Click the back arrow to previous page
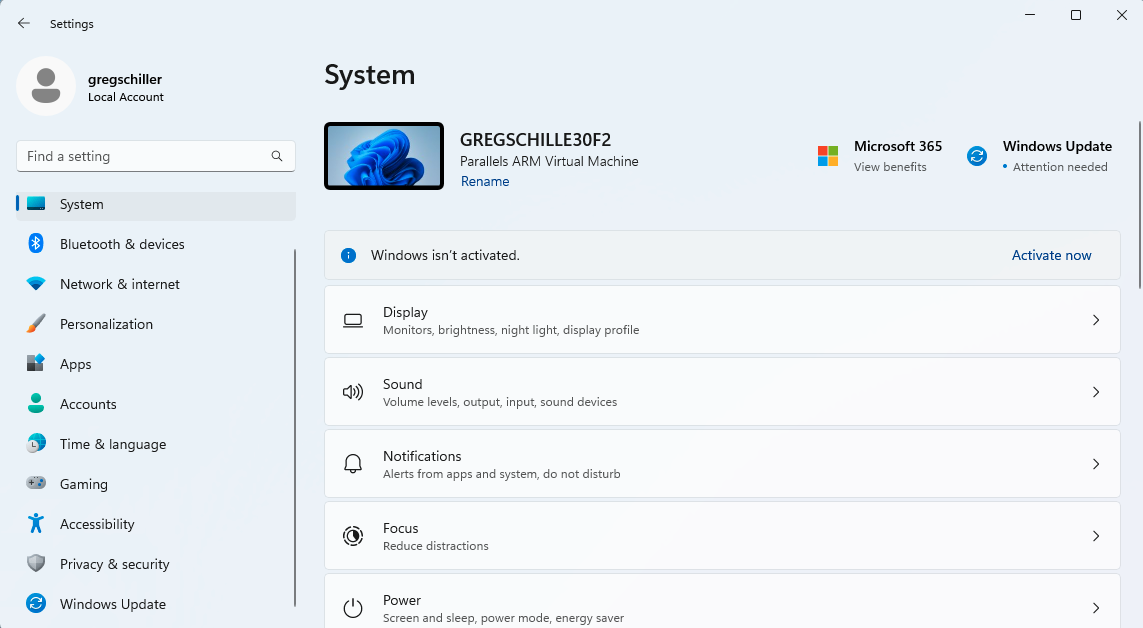Screen dimensions: 1143x628 pos(23,23)
